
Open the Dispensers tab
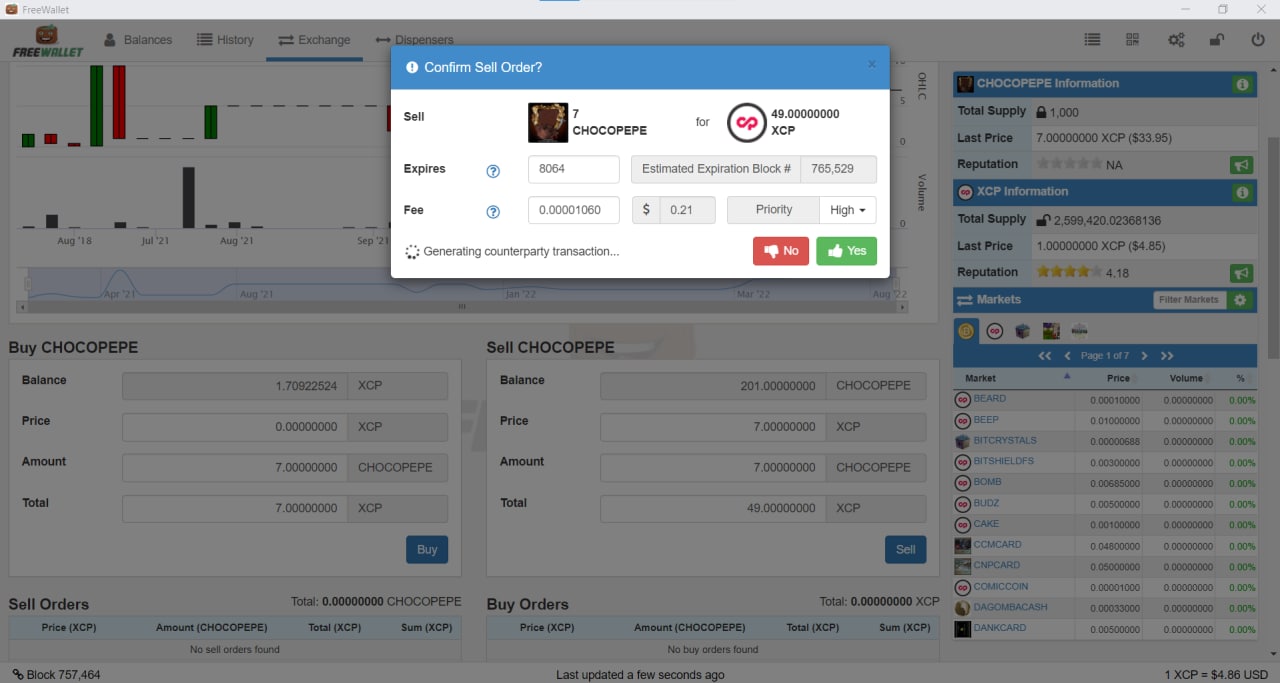tap(414, 40)
